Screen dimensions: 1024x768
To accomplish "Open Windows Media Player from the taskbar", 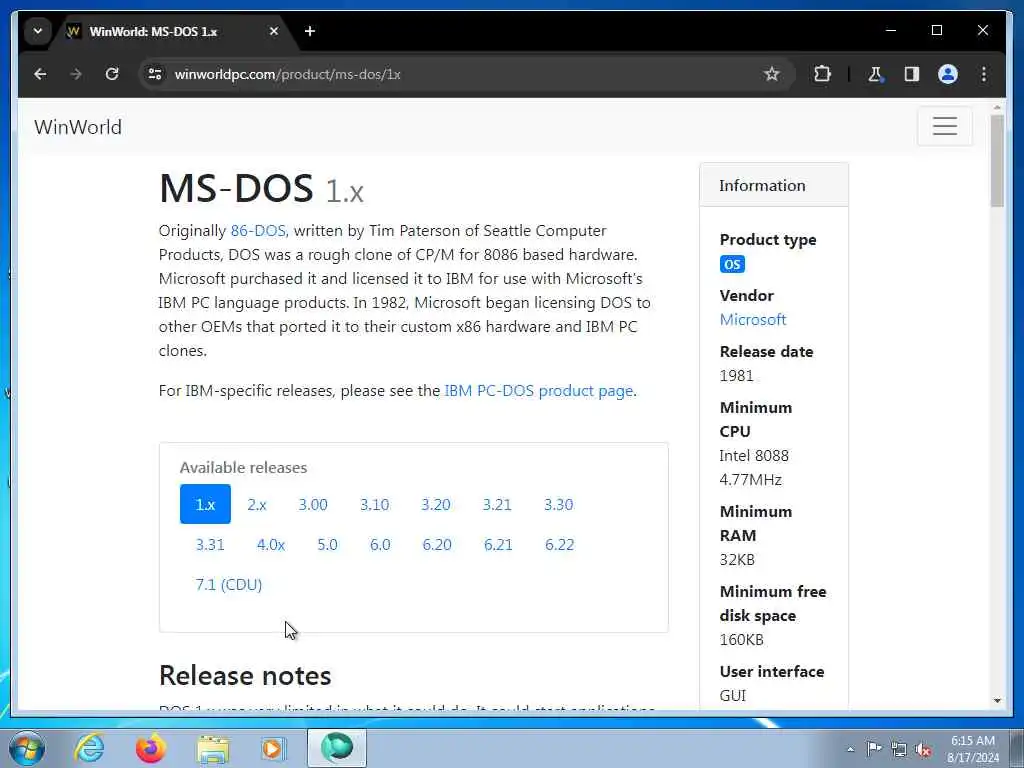I will pos(274,748).
